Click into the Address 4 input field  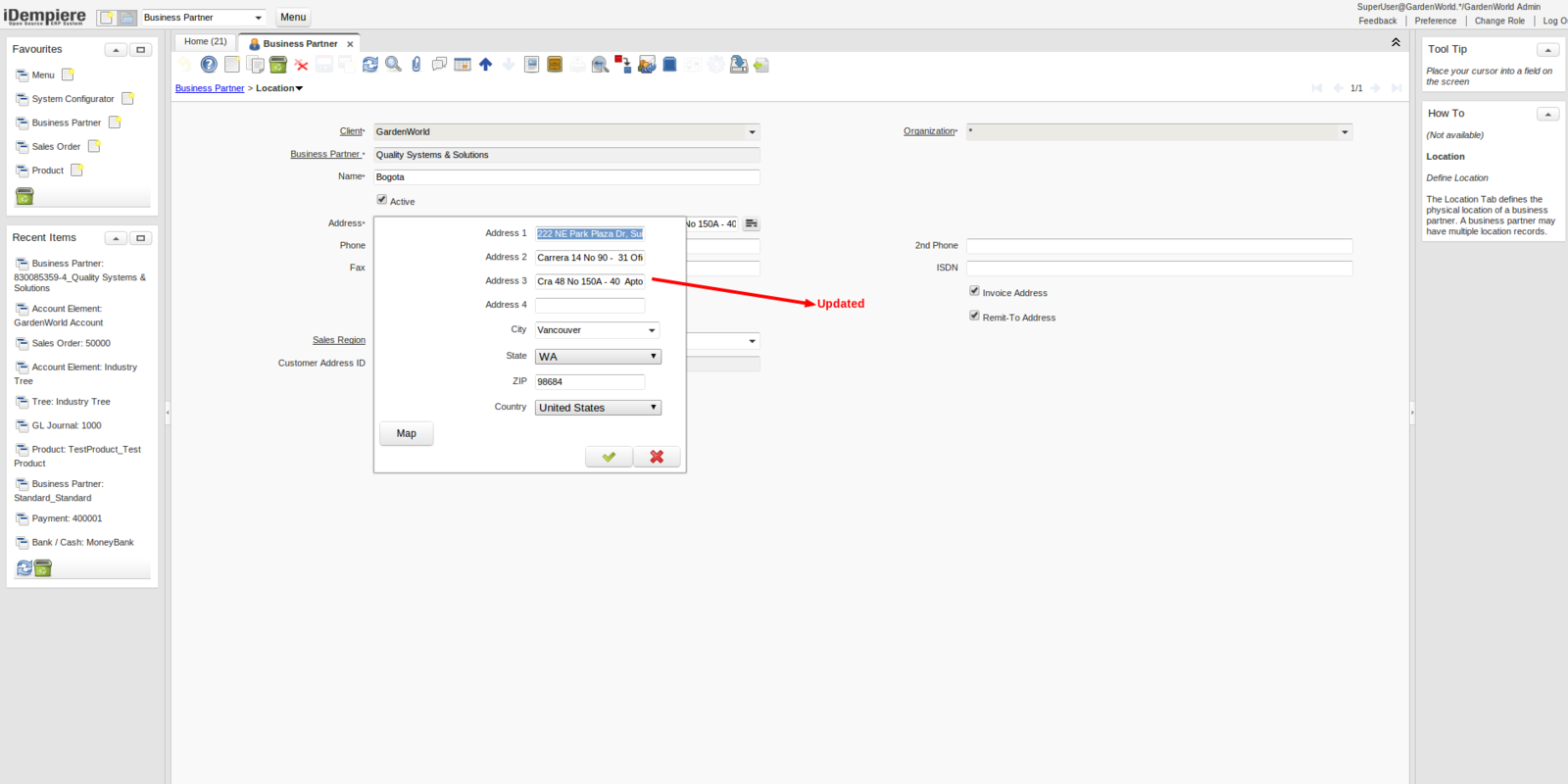pos(589,306)
